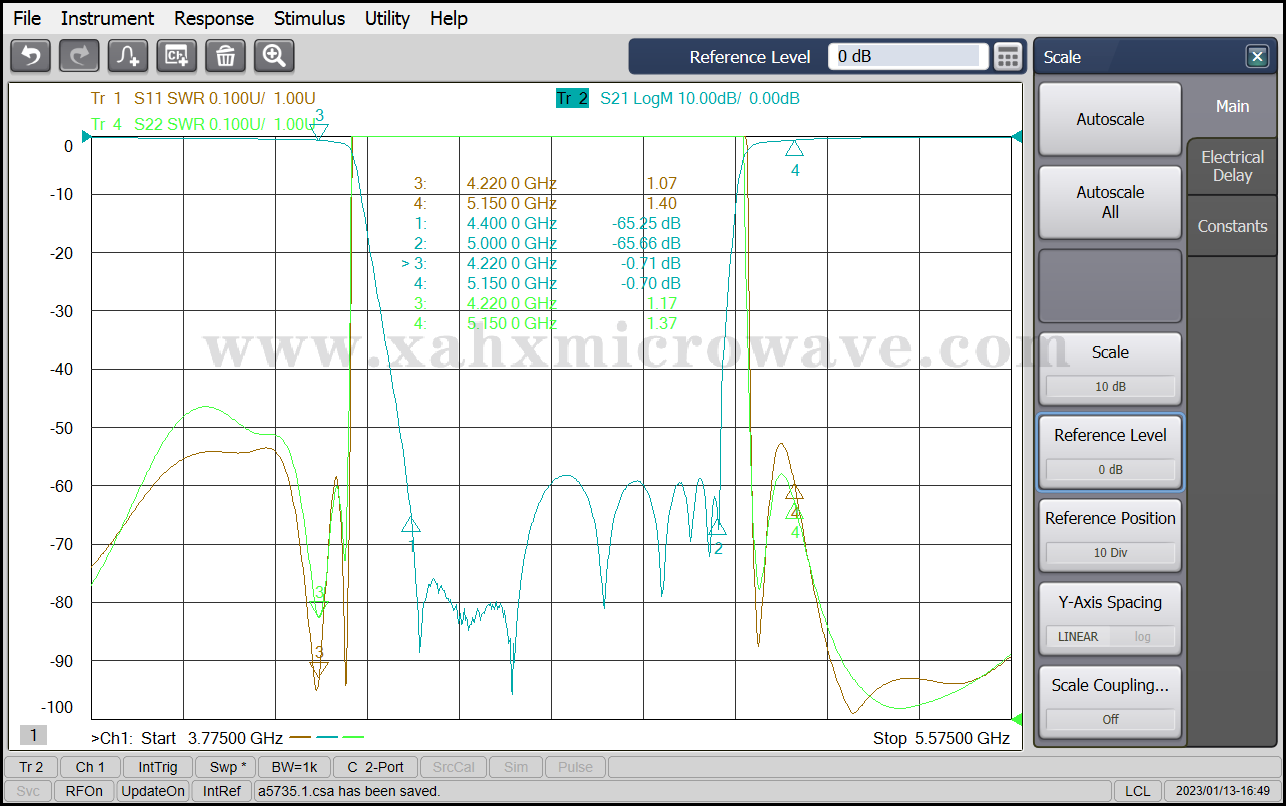
Task: Toggle the UpdateOn display status button
Action: [x=153, y=791]
